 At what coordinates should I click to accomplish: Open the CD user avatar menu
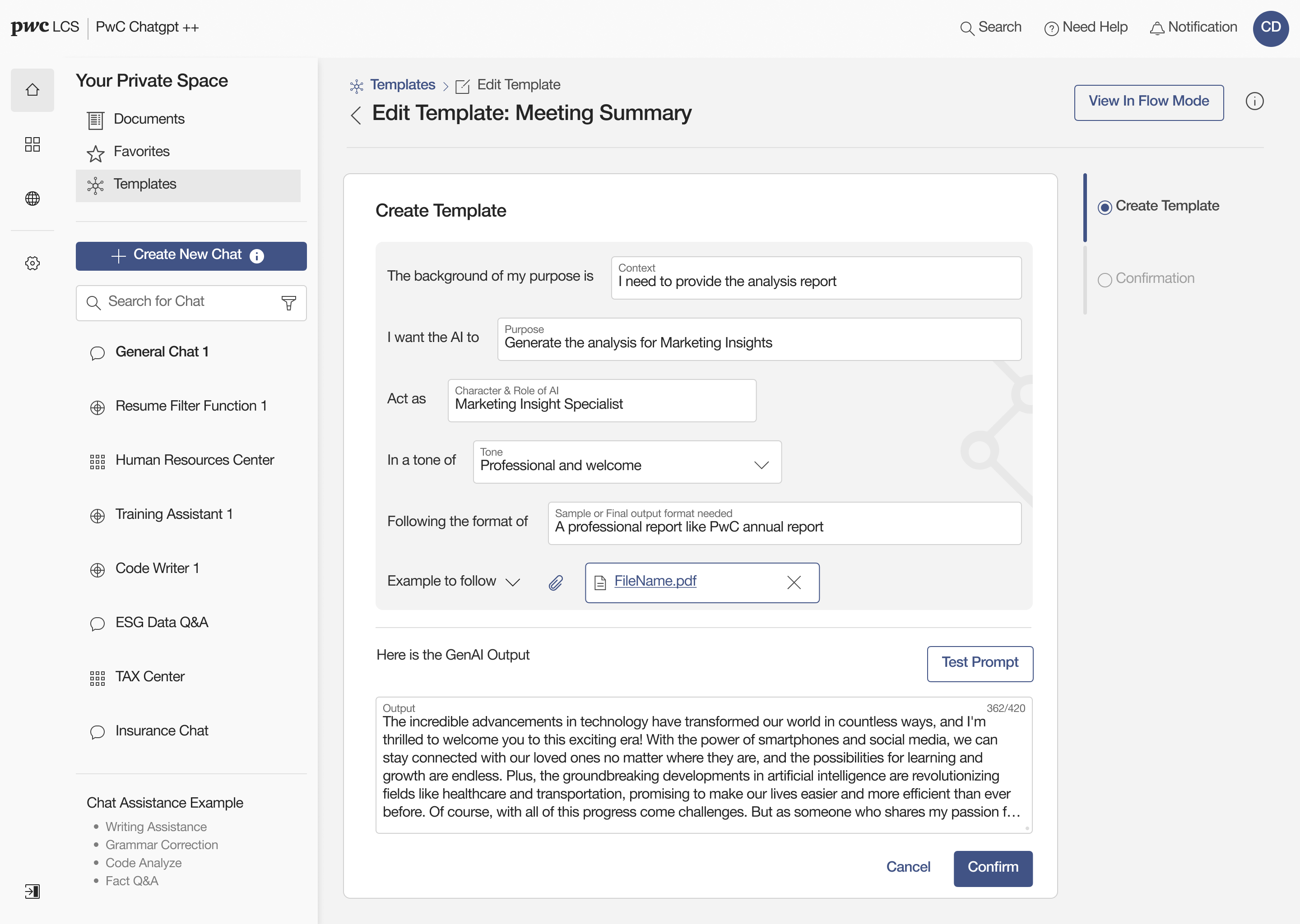click(x=1270, y=28)
